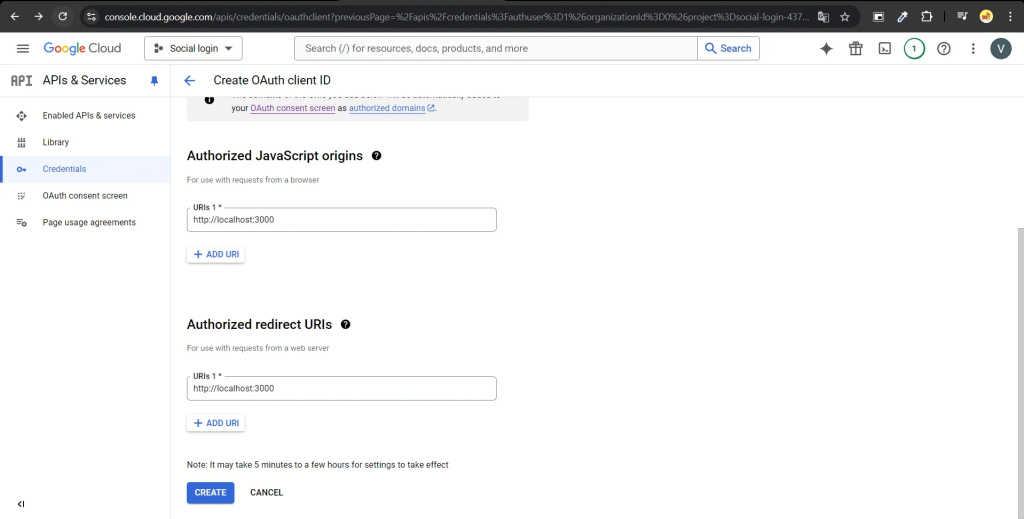The width and height of the screenshot is (1024, 519).
Task: Activate Cloud Shell terminal icon
Action: pyautogui.click(x=884, y=48)
